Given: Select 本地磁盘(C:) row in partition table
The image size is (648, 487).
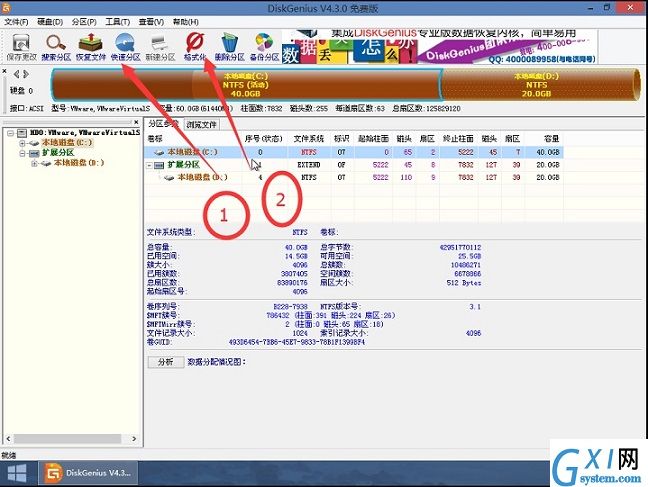Looking at the screenshot, I should 353,152.
